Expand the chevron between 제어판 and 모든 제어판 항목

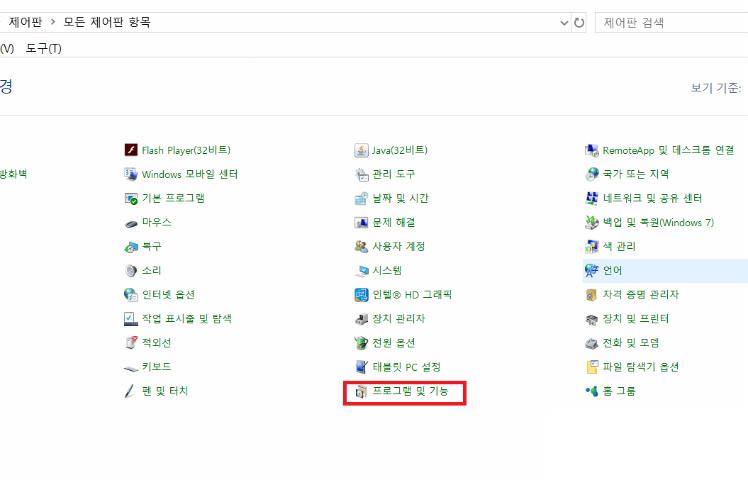tap(53, 22)
